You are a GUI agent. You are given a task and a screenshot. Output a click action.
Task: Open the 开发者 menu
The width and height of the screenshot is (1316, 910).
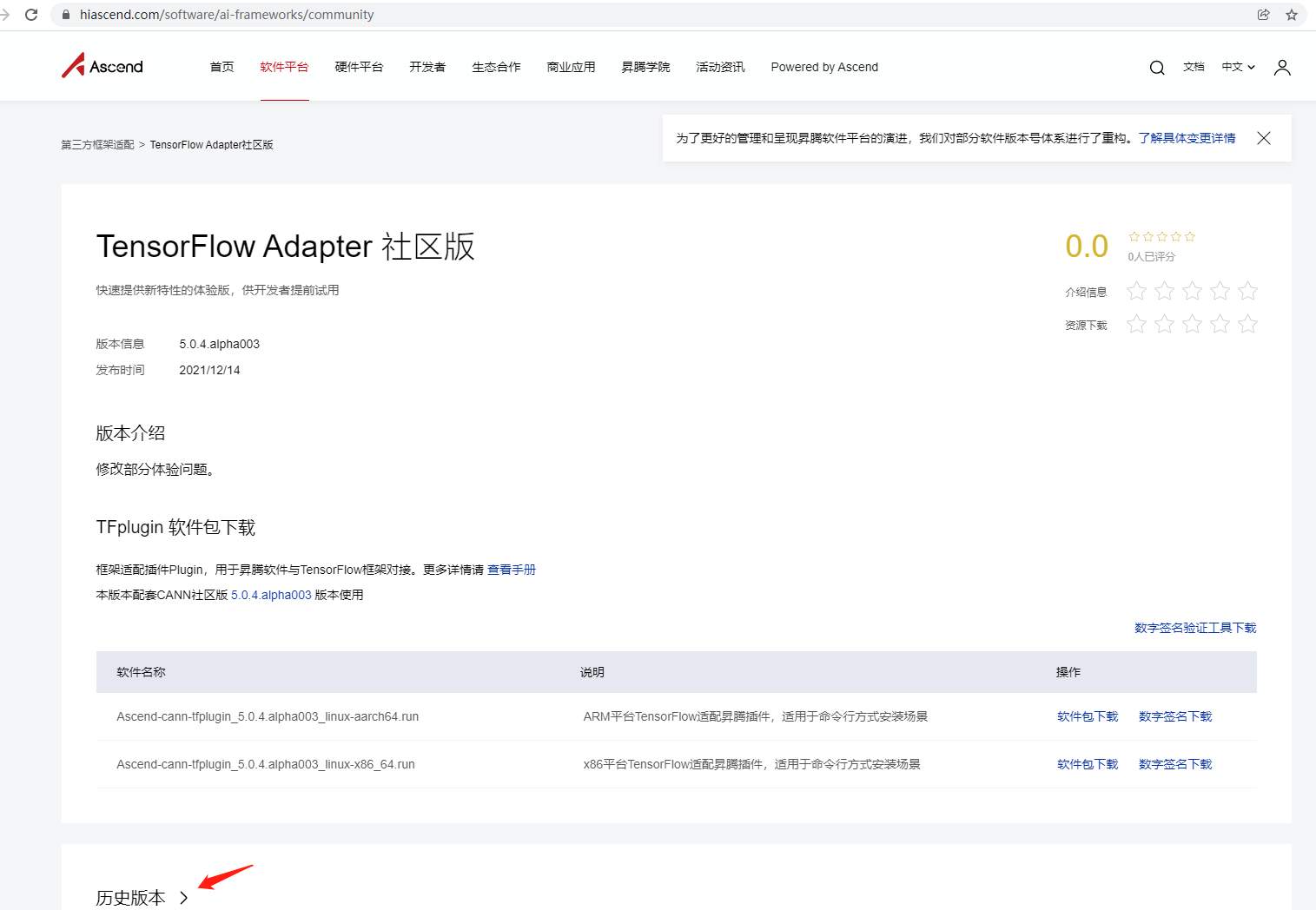(x=427, y=67)
